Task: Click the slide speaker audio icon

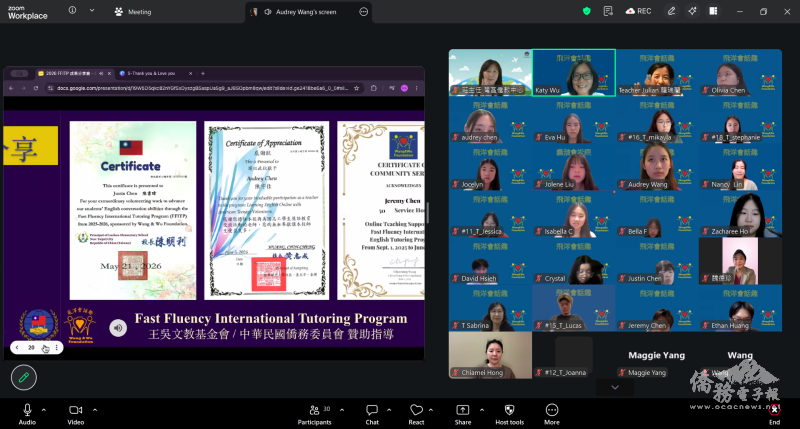Action: click(x=118, y=327)
